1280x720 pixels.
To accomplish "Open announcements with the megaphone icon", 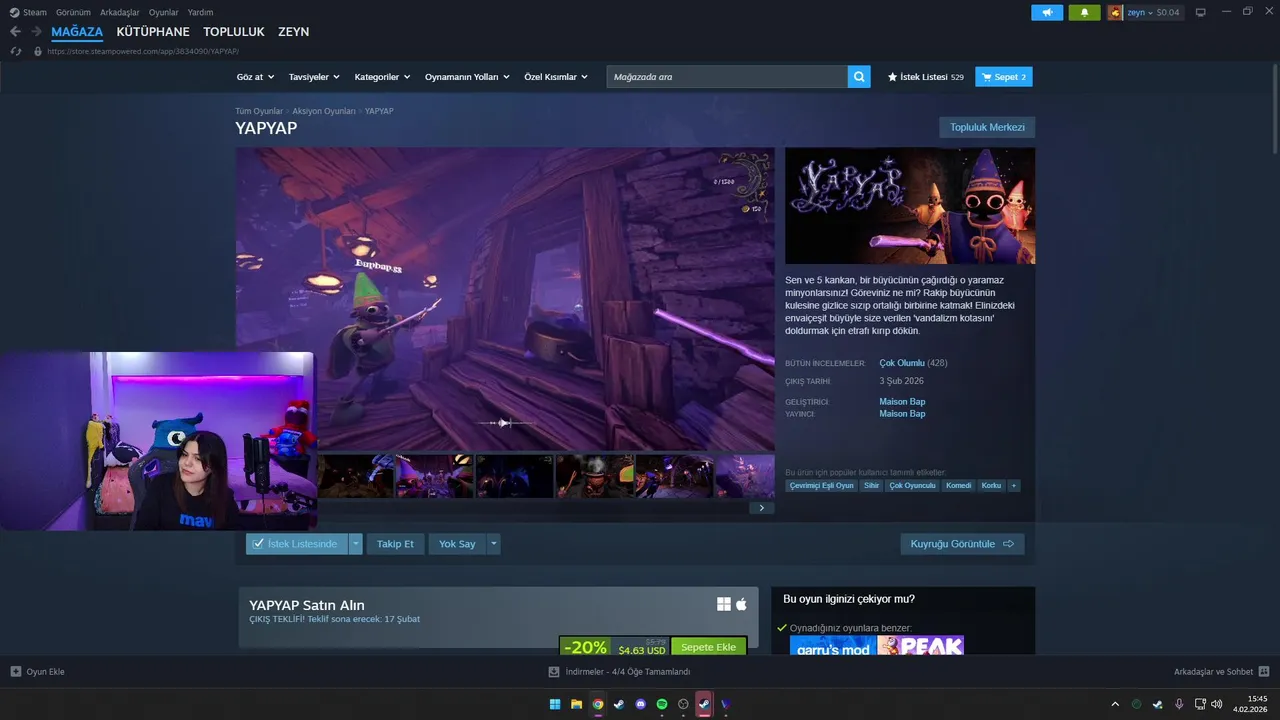I will pyautogui.click(x=1047, y=12).
